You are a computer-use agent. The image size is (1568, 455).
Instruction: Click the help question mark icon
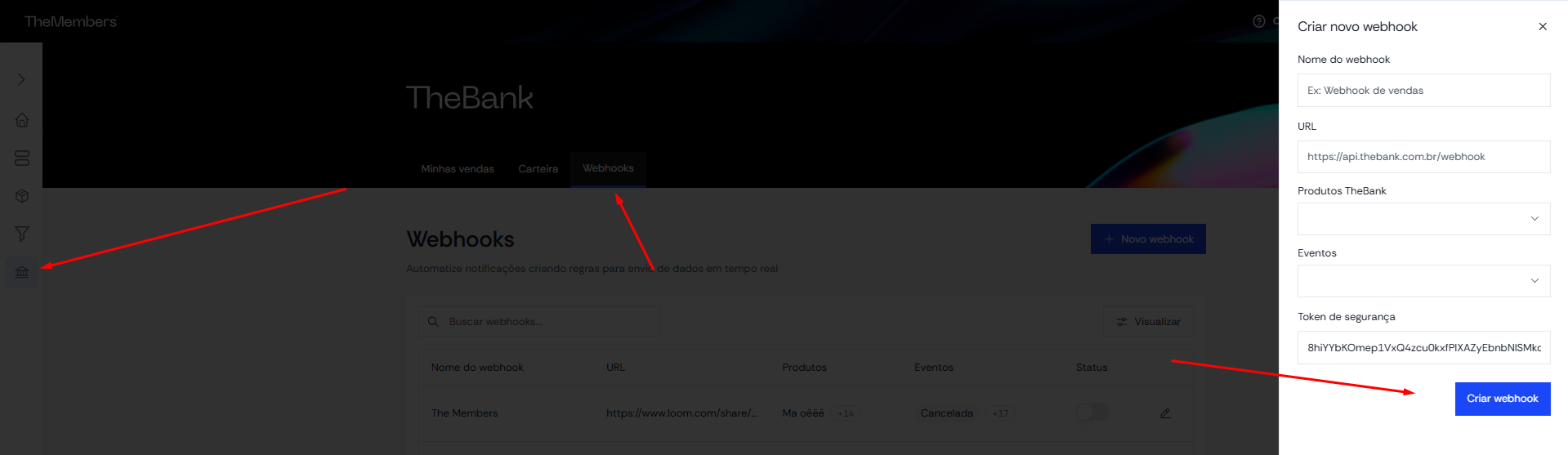pyautogui.click(x=1259, y=21)
